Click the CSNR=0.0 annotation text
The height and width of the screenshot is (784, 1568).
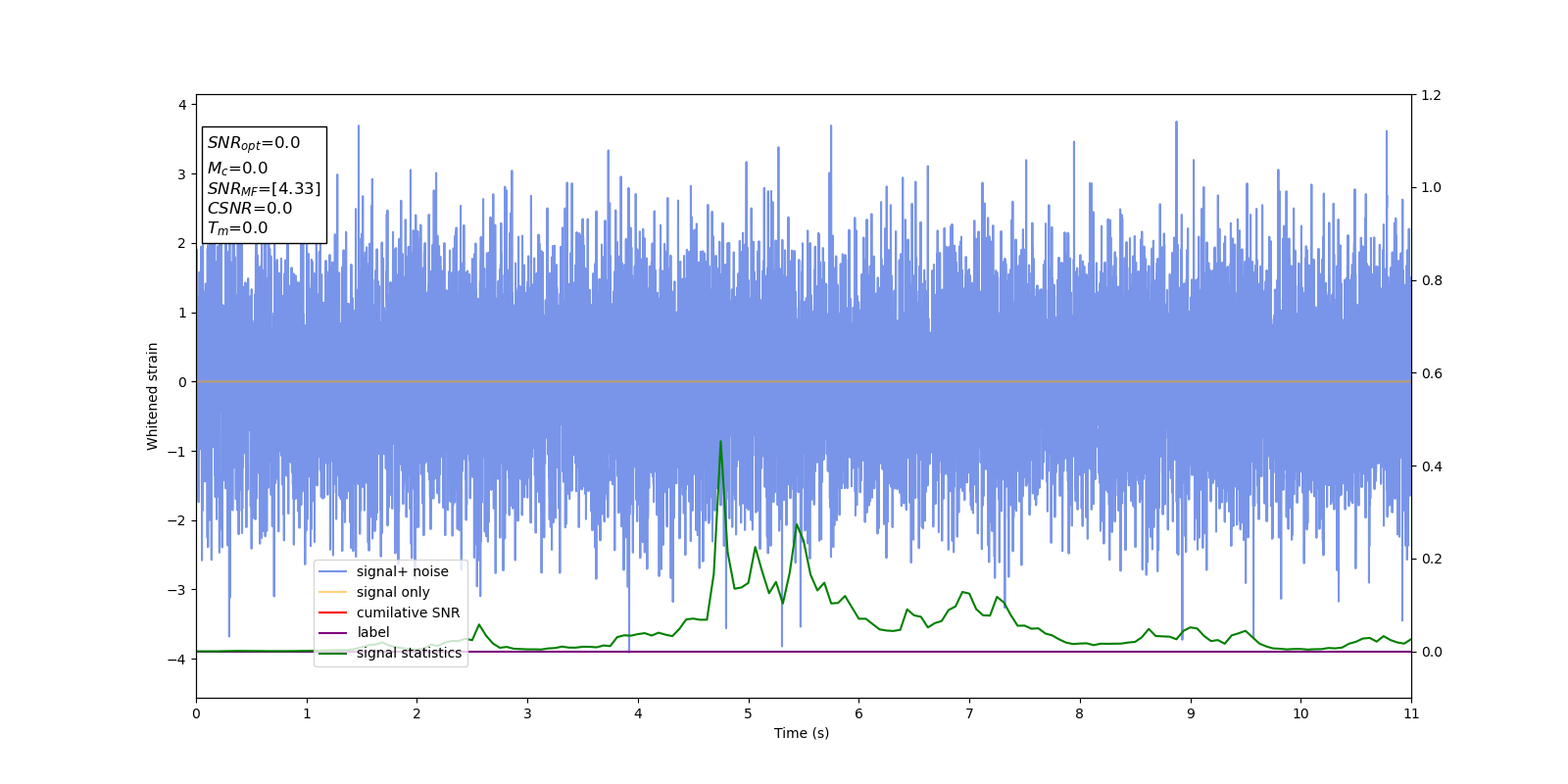pyautogui.click(x=250, y=208)
